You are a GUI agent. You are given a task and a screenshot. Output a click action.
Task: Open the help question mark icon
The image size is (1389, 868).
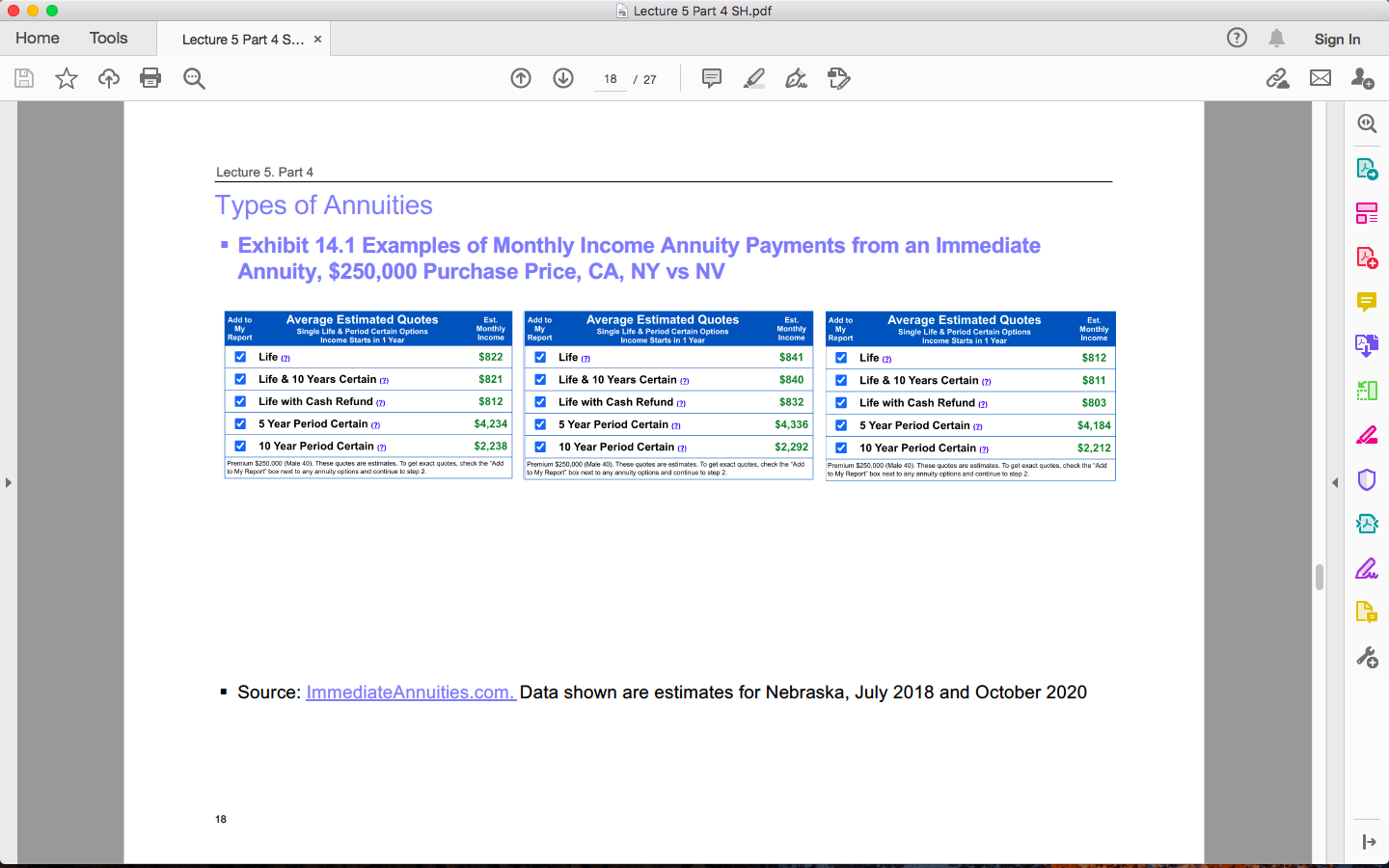point(1237,38)
